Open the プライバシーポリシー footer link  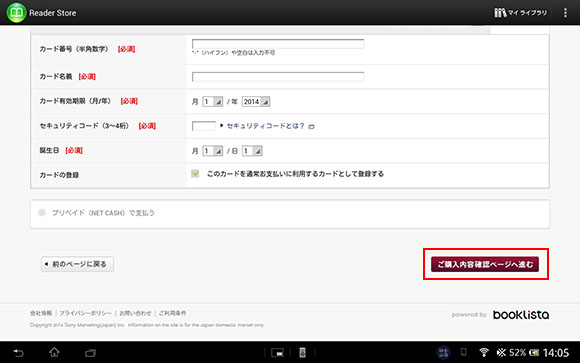coord(85,313)
